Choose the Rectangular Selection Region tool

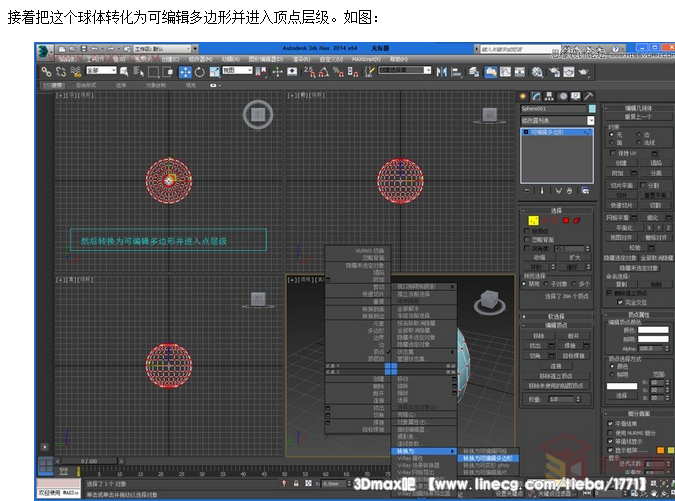pyautogui.click(x=153, y=72)
